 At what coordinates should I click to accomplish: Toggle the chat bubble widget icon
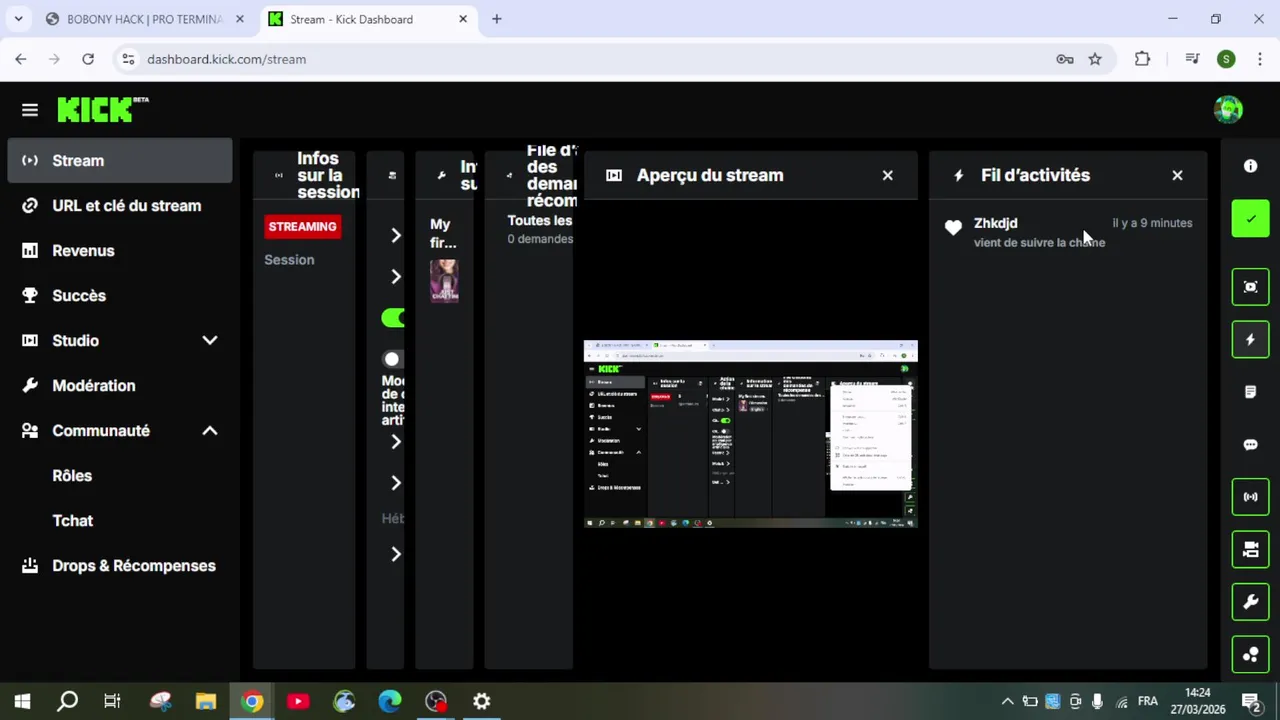click(x=1250, y=445)
